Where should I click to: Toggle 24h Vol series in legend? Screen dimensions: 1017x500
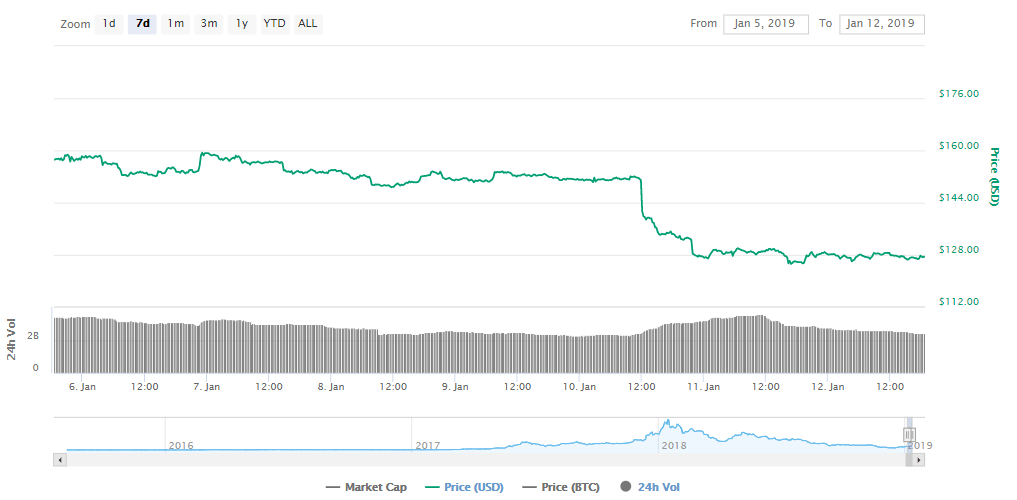(x=658, y=487)
